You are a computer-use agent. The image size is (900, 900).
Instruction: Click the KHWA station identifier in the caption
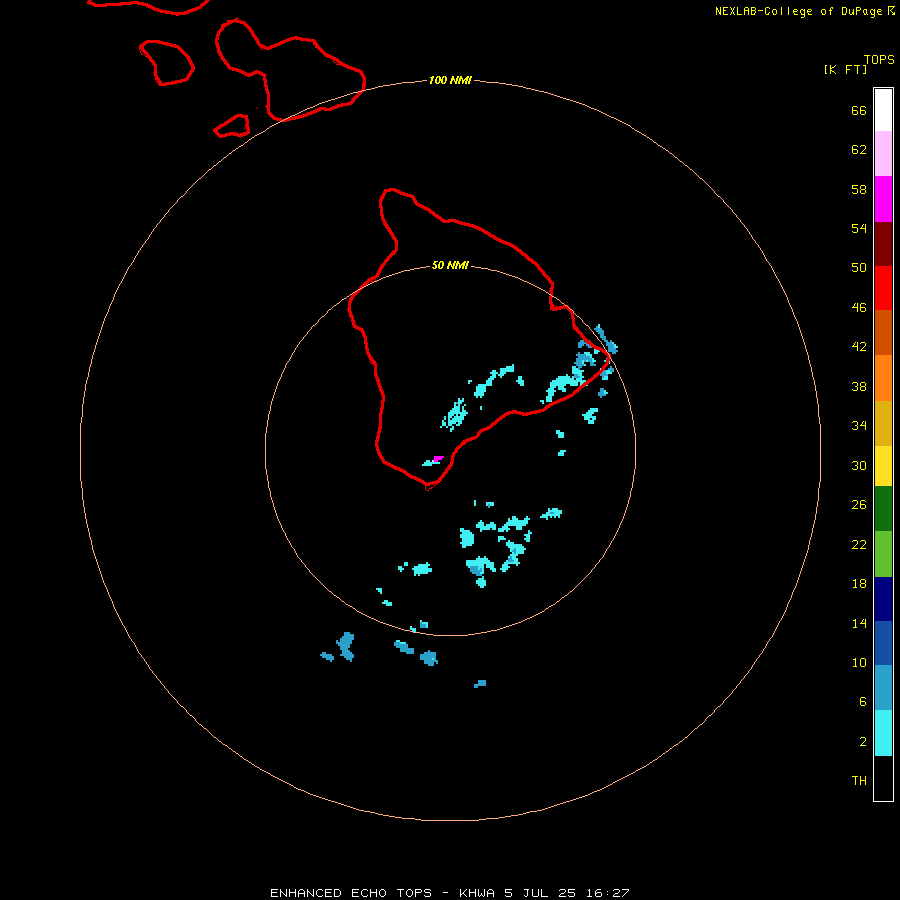pos(476,893)
